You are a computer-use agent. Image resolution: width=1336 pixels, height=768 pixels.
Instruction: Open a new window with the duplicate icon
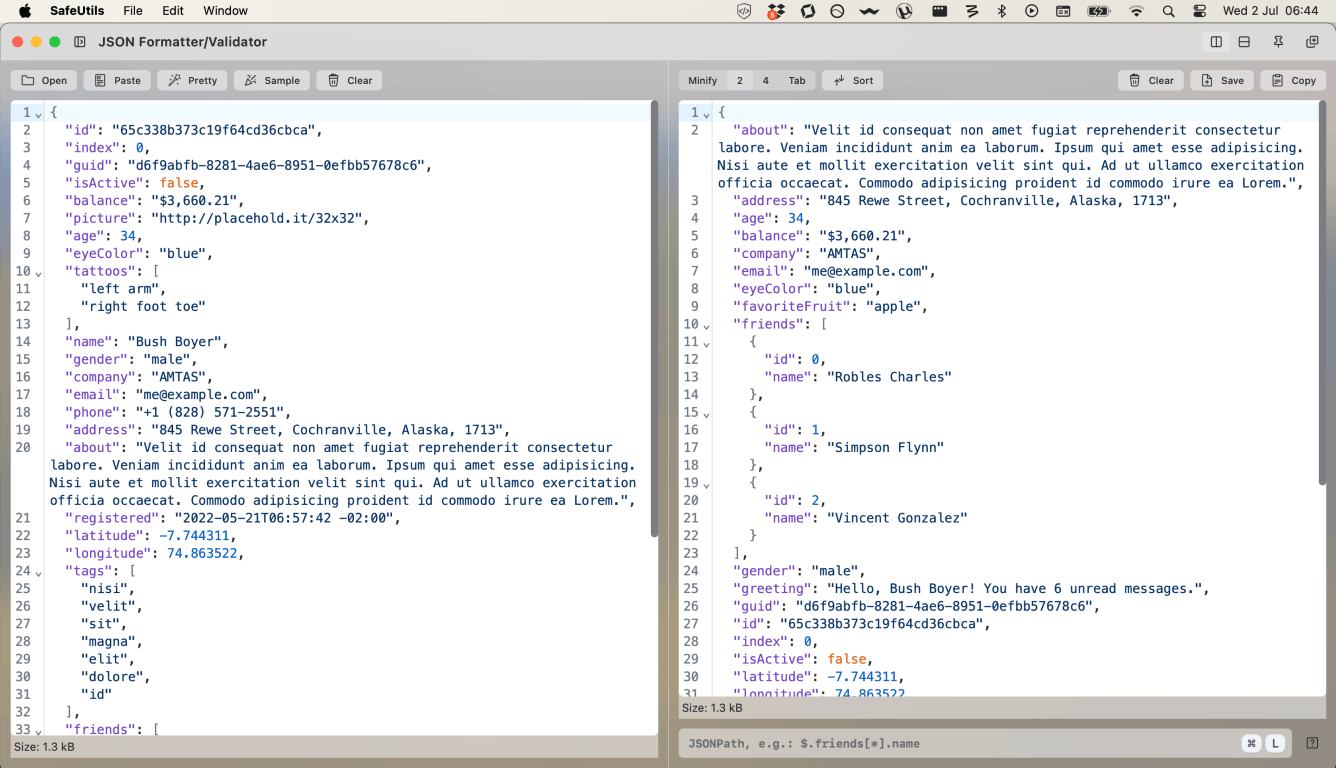click(1312, 42)
